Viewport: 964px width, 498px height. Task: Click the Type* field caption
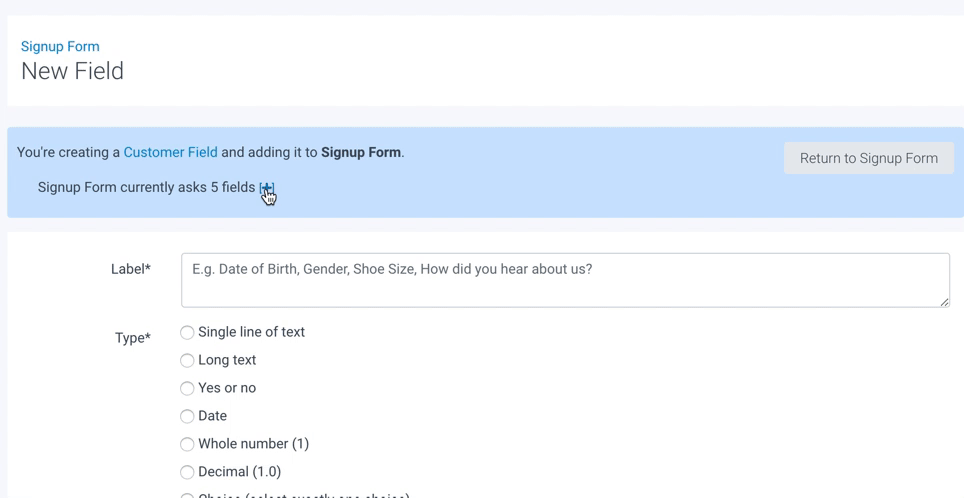point(133,338)
